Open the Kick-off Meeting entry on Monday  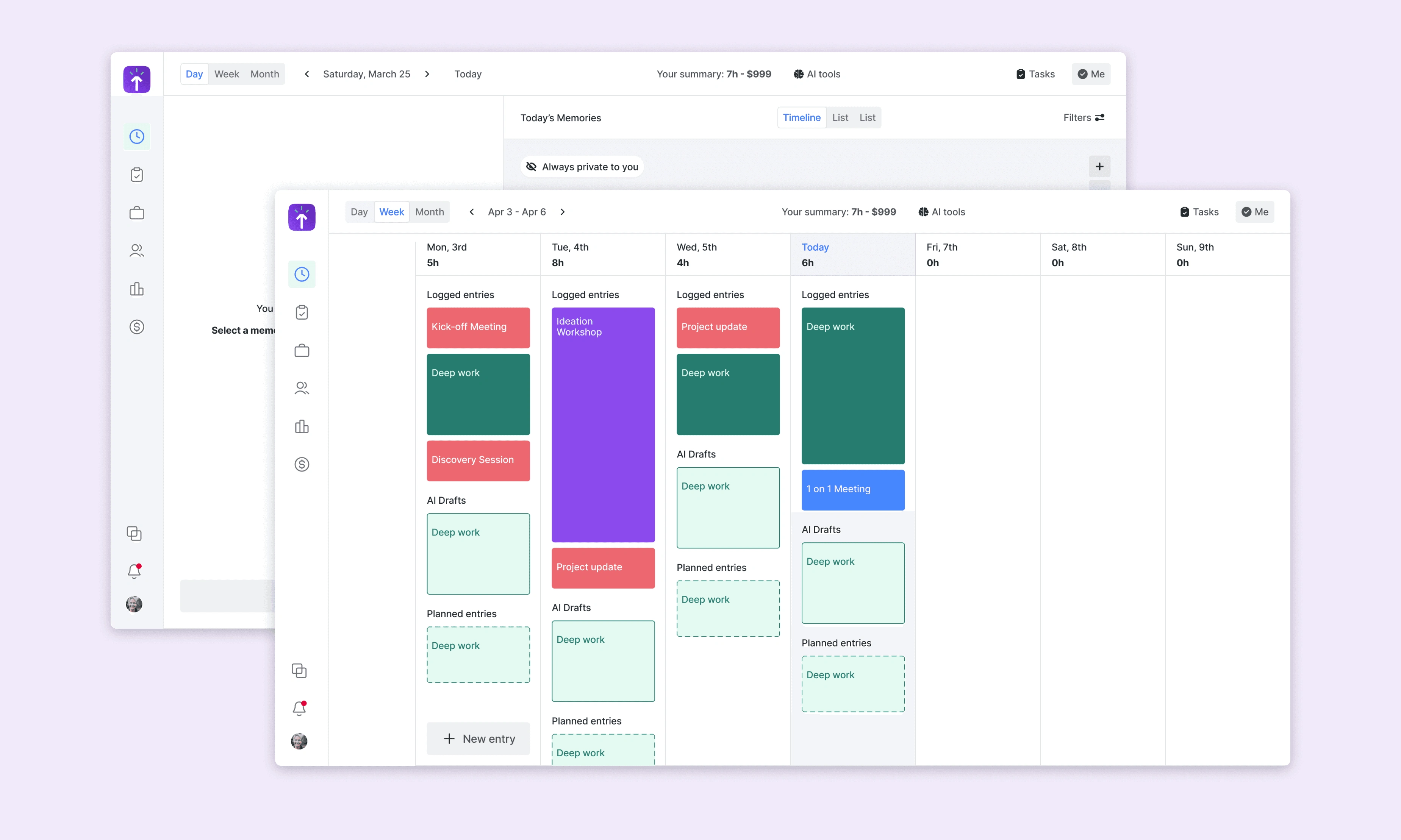[x=478, y=328]
